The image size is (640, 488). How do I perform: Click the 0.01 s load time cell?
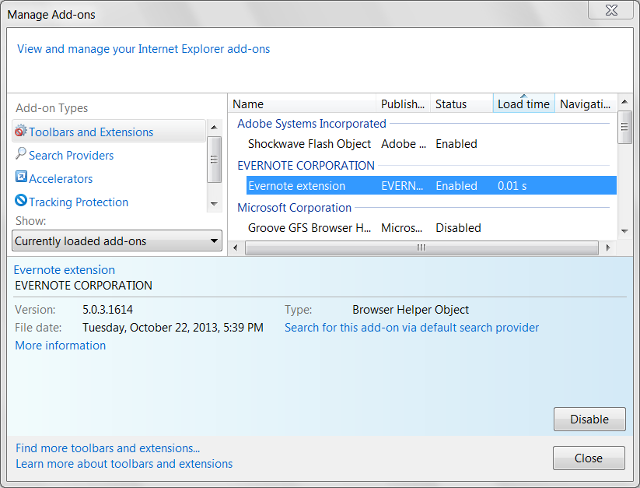tap(512, 186)
